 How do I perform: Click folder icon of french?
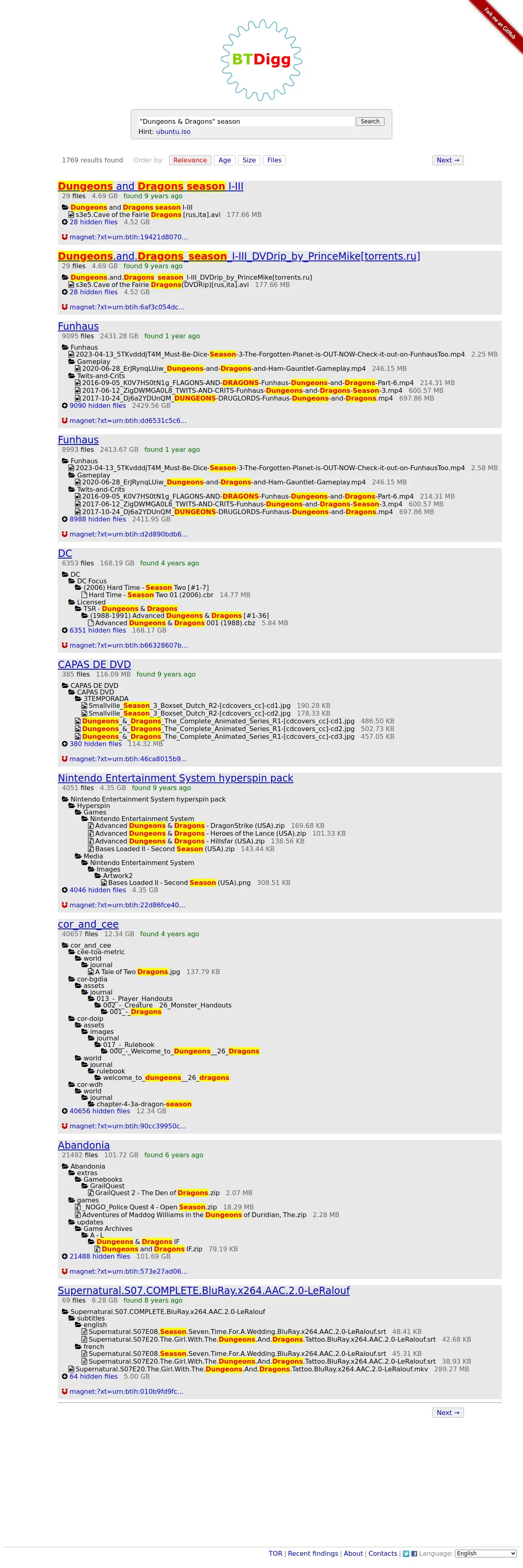tap(78, 1347)
